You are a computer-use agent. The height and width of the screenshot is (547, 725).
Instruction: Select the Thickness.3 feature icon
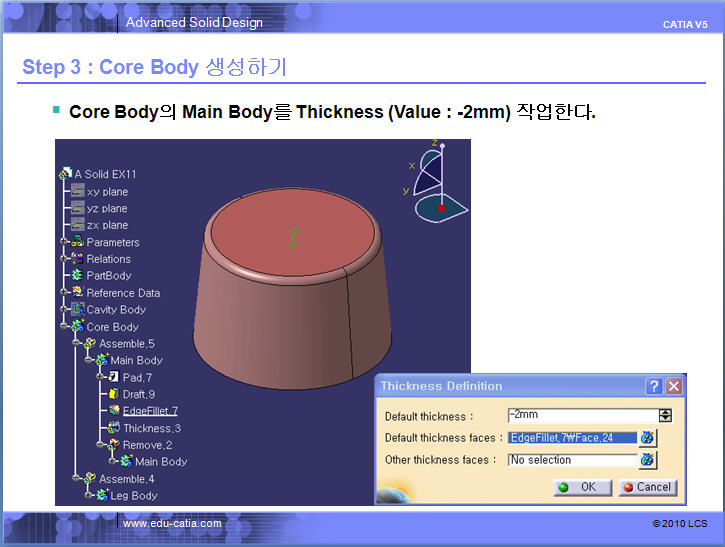(114, 428)
